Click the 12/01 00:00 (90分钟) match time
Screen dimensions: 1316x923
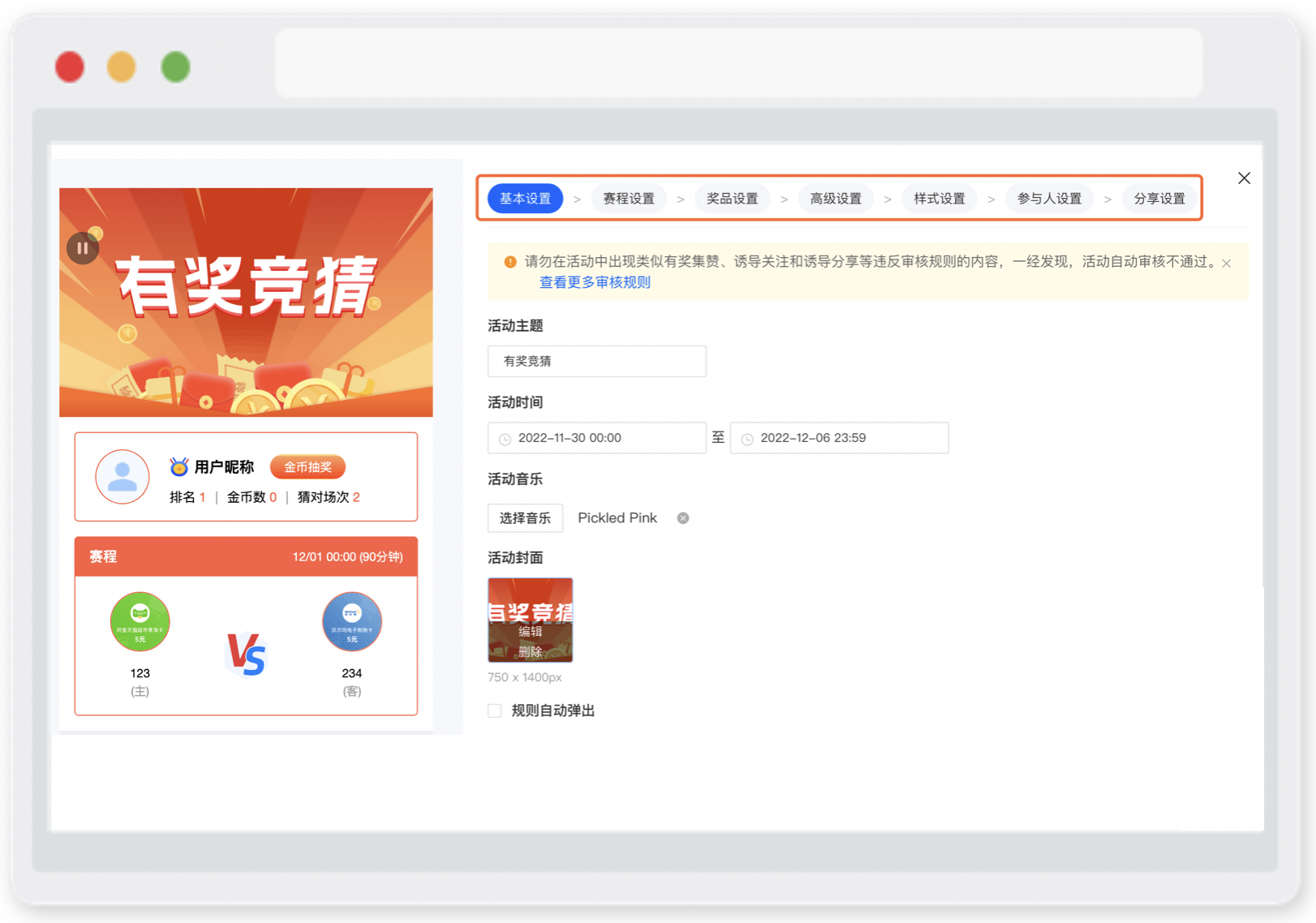347,557
